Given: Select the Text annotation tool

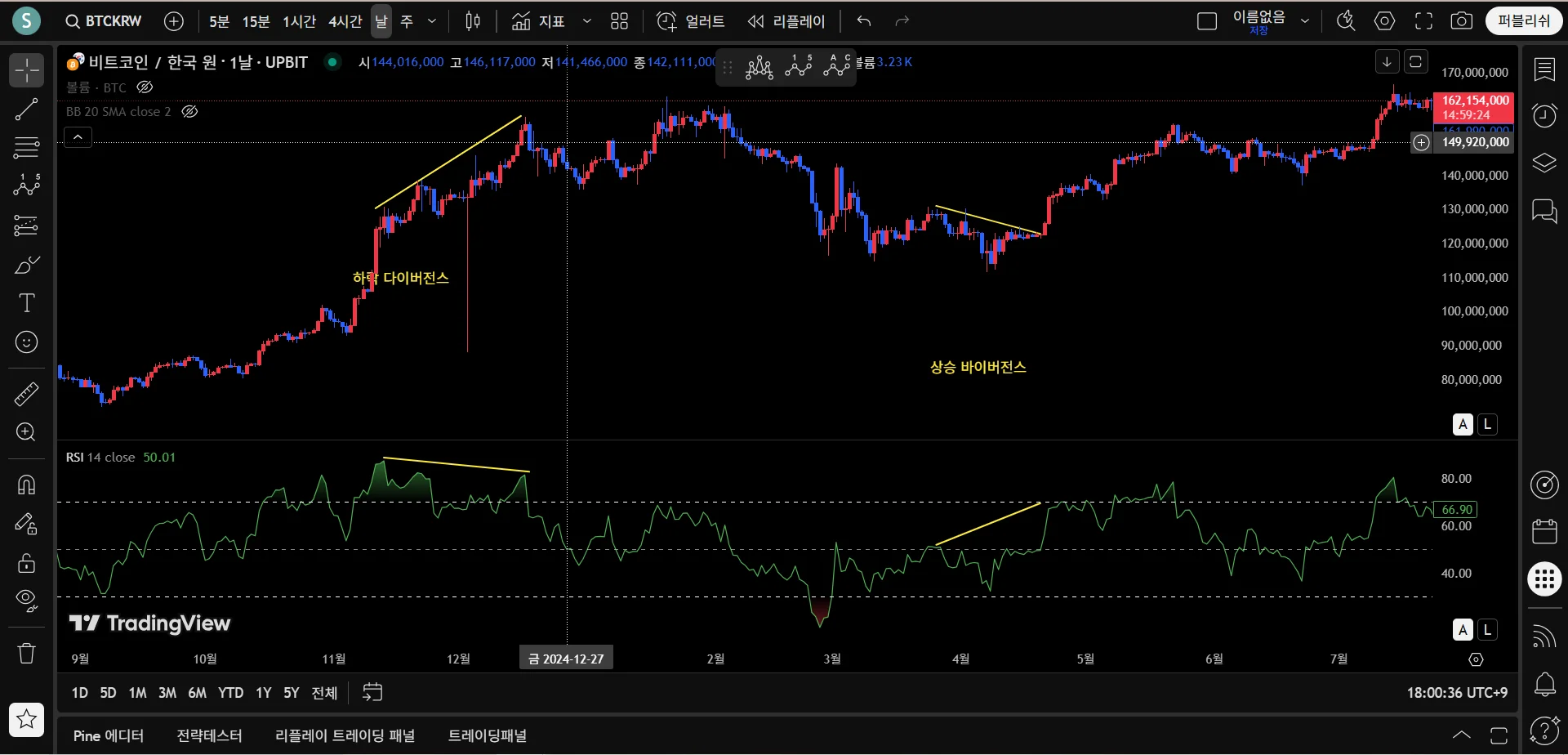Looking at the screenshot, I should (x=26, y=303).
